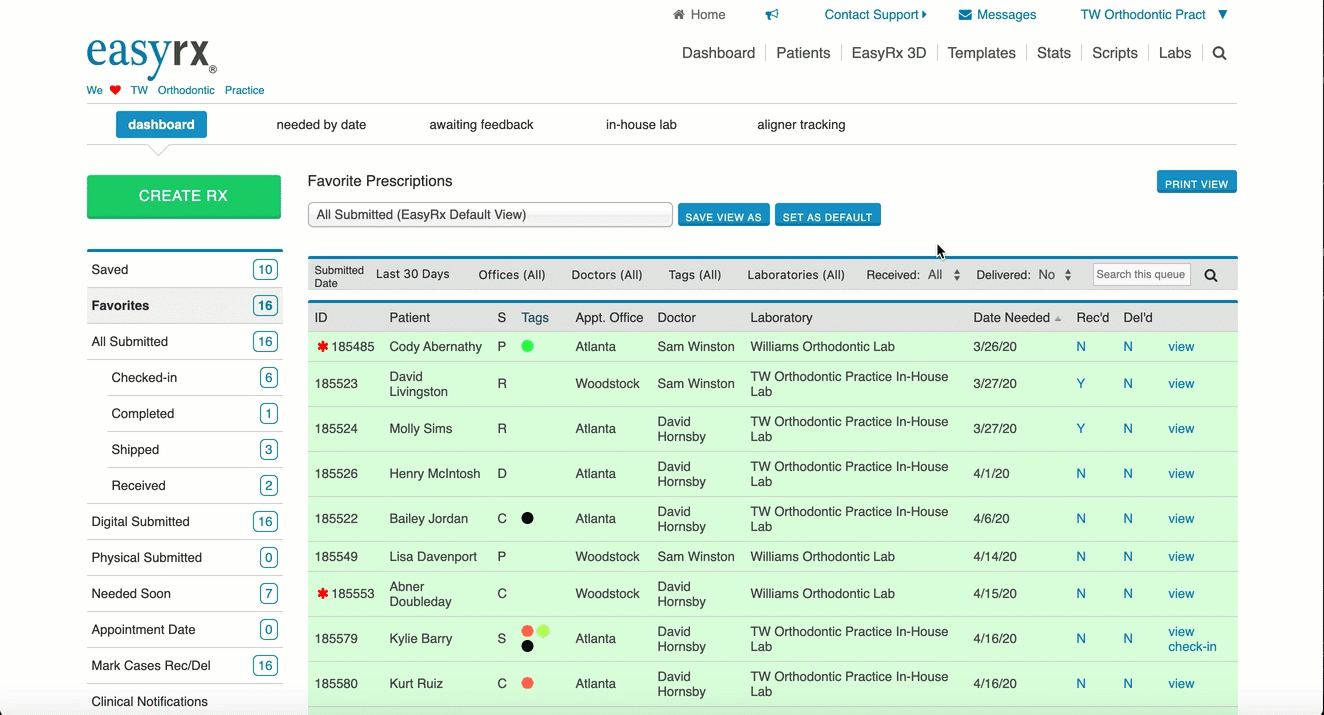This screenshot has width=1324, height=715.
Task: Select the dashboard tab
Action: tap(161, 125)
